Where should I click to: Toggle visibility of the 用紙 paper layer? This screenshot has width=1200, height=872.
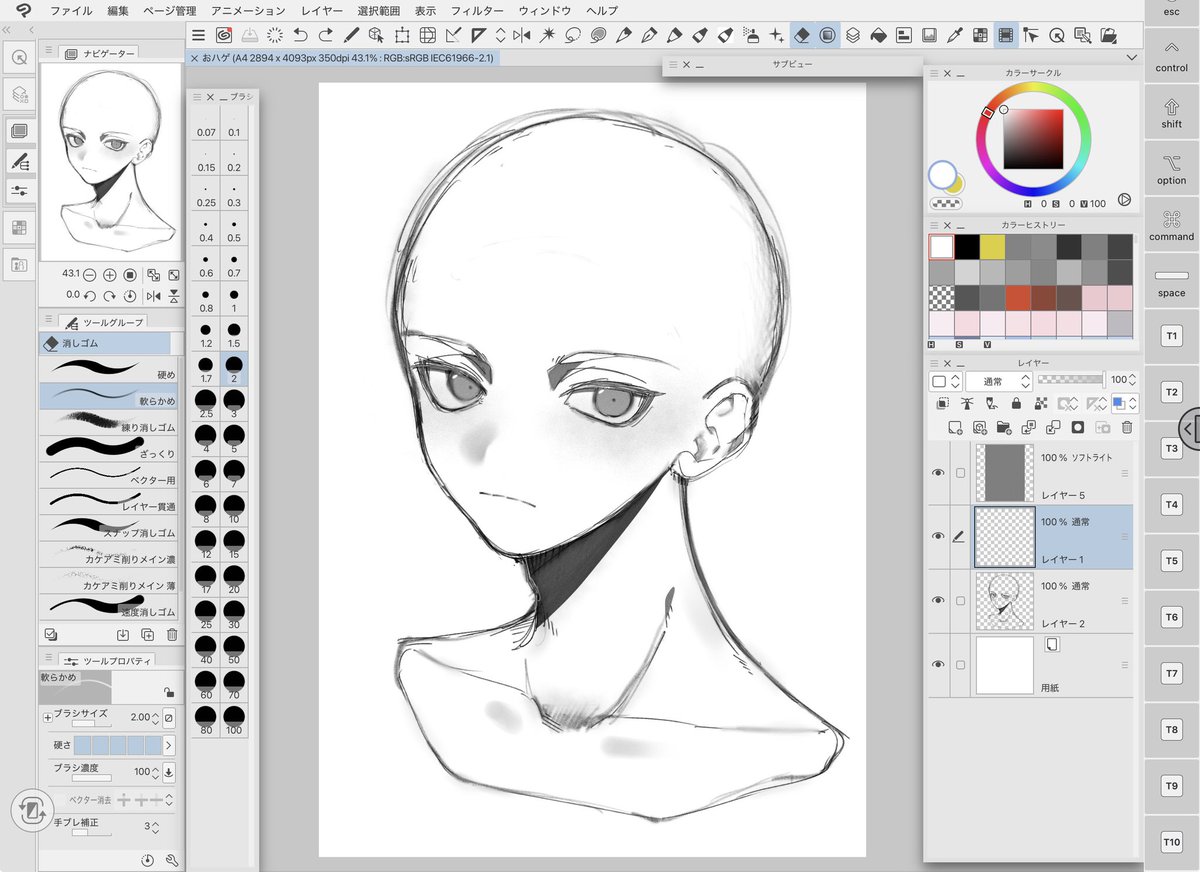[x=938, y=664]
